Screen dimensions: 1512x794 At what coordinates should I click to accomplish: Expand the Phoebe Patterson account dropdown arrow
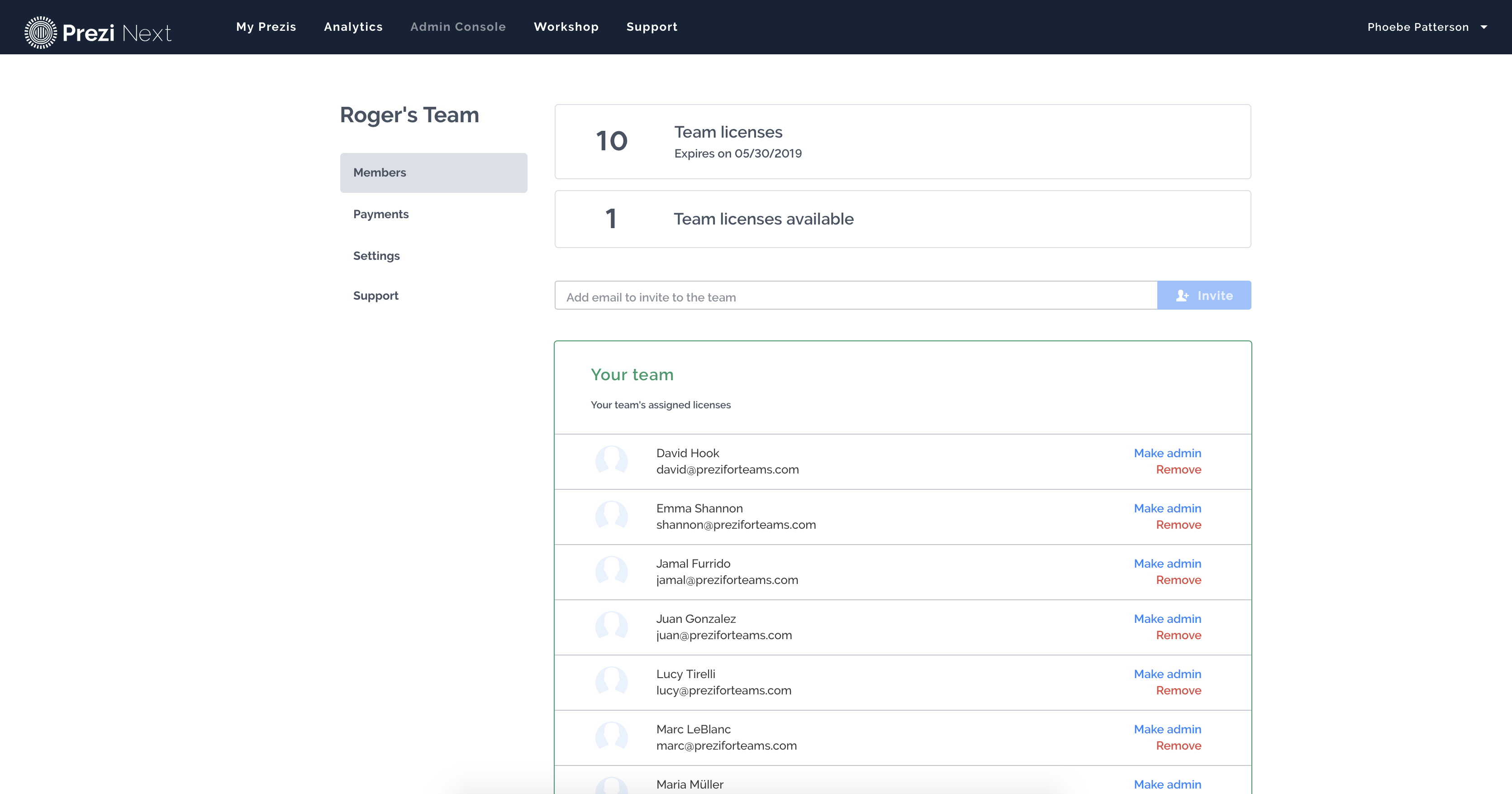tap(1484, 27)
